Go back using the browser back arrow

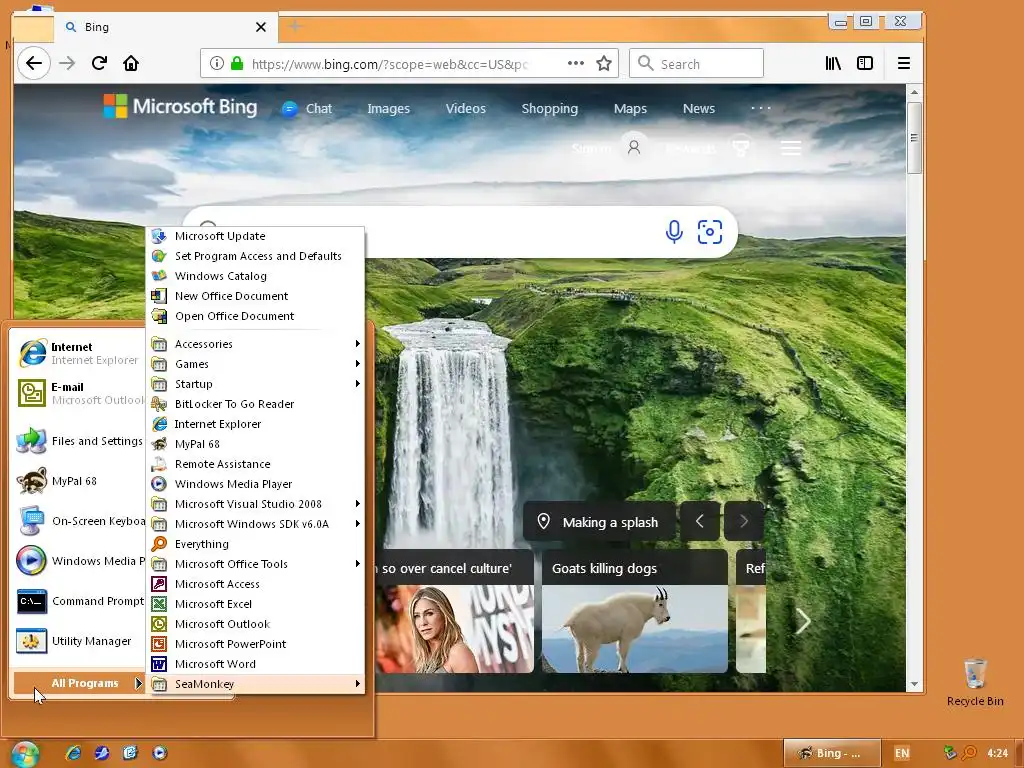pyautogui.click(x=33, y=63)
